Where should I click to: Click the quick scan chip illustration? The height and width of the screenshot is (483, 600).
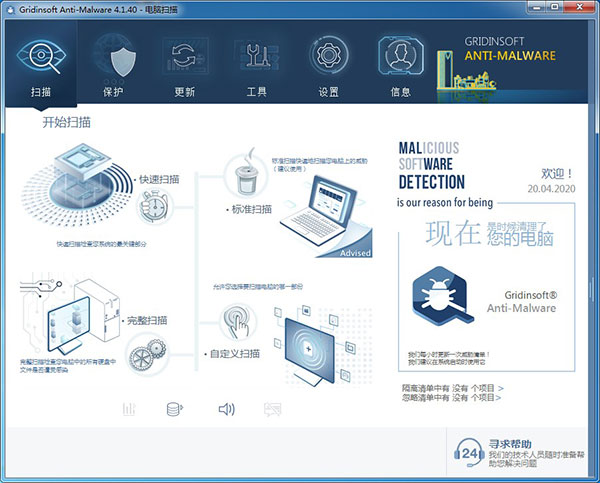click(77, 184)
